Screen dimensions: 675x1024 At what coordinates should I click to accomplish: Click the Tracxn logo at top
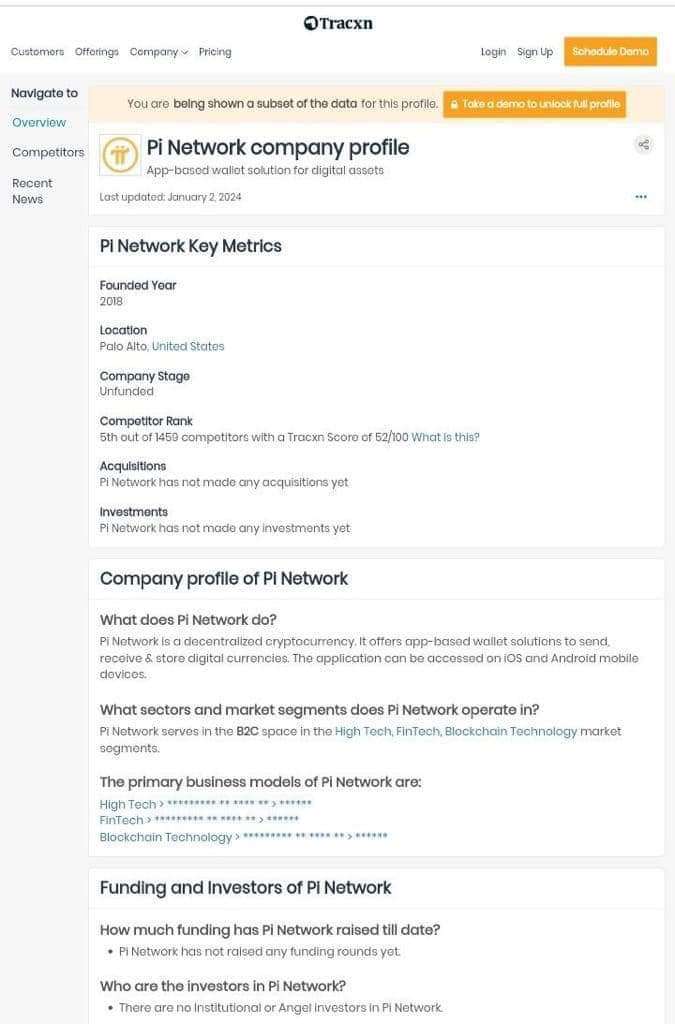[338, 23]
